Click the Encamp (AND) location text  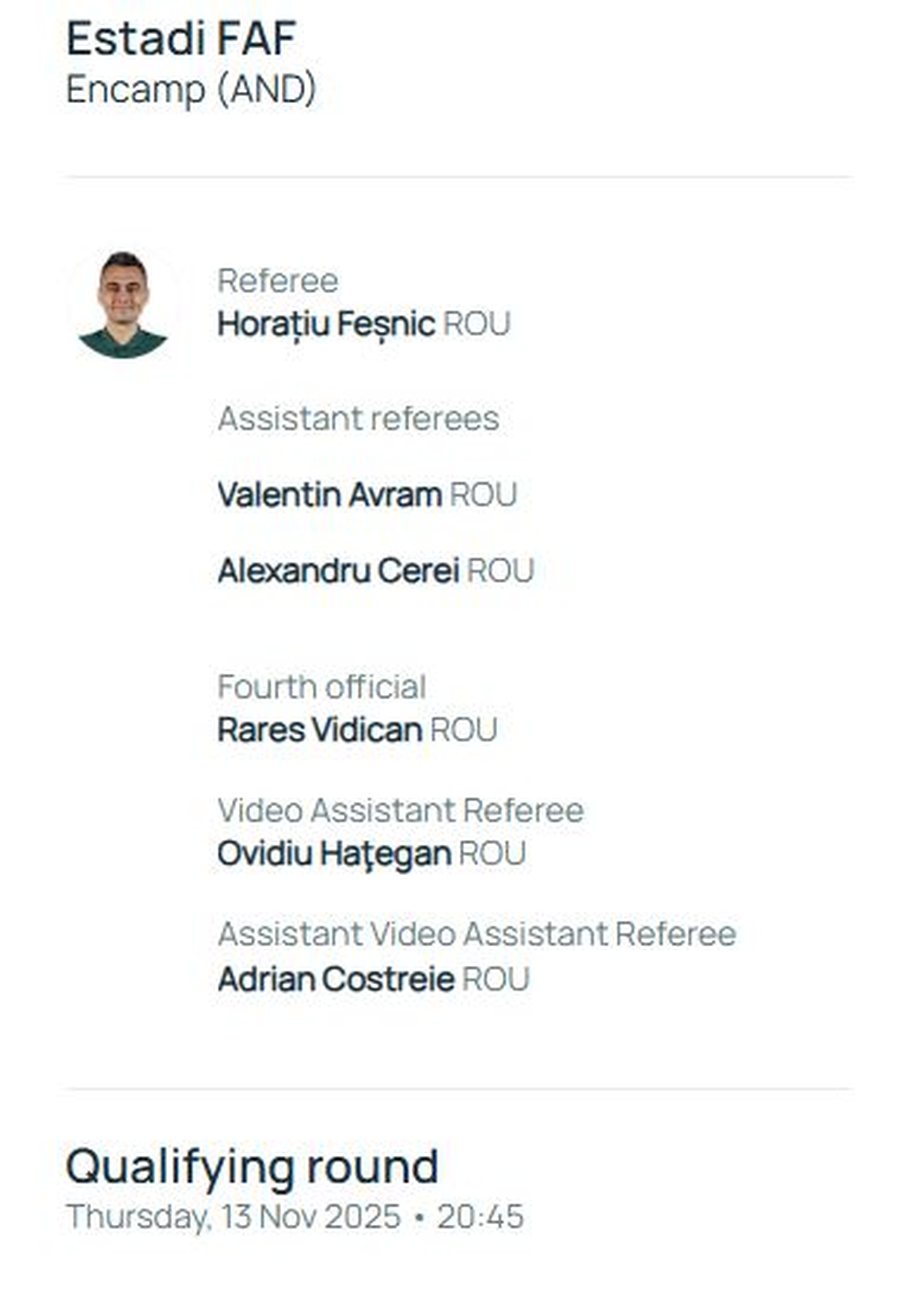(x=191, y=89)
